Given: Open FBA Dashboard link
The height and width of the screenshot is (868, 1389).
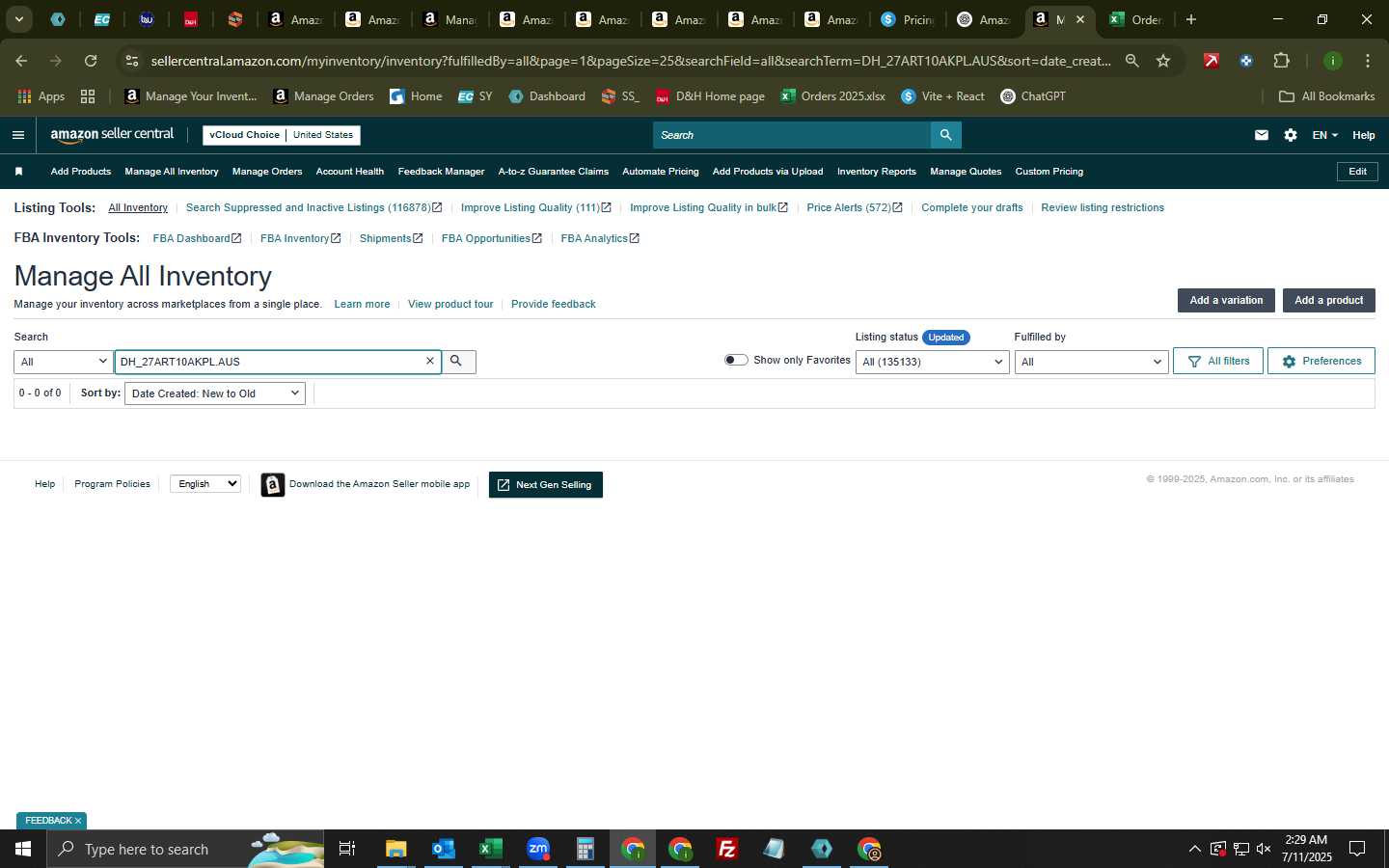Looking at the screenshot, I should [x=197, y=238].
